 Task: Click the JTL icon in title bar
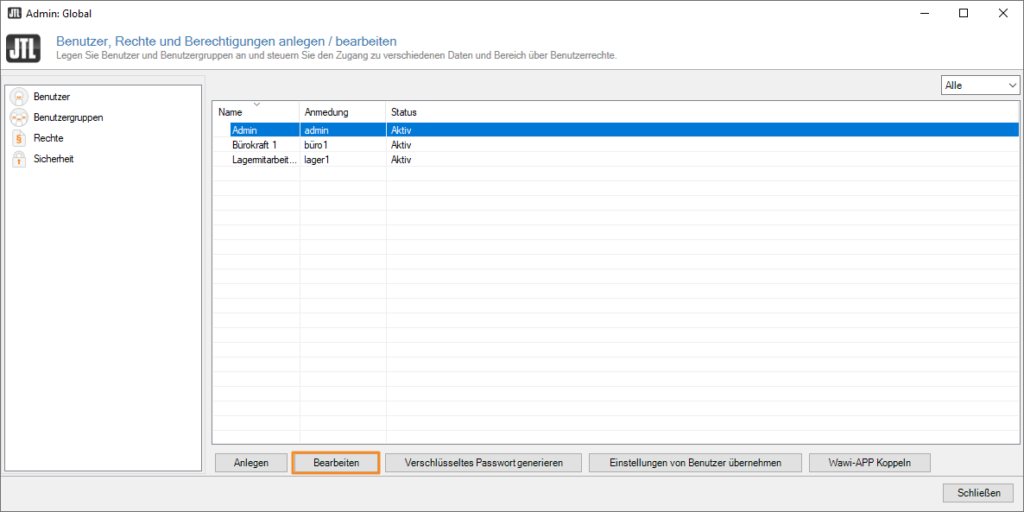(13, 13)
